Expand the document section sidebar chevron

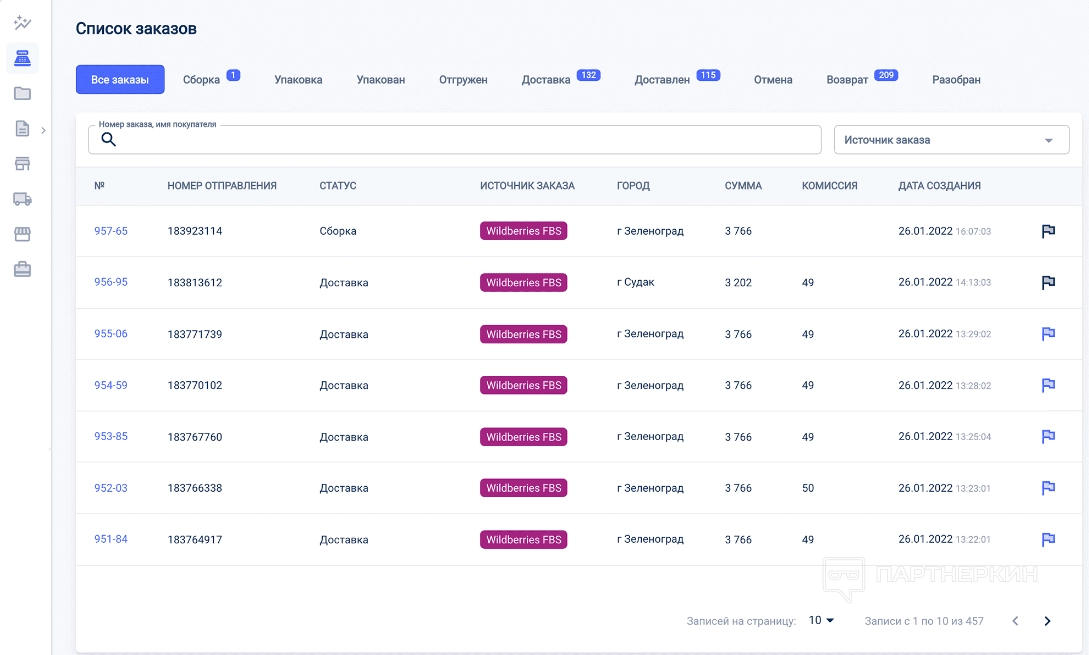(x=43, y=130)
